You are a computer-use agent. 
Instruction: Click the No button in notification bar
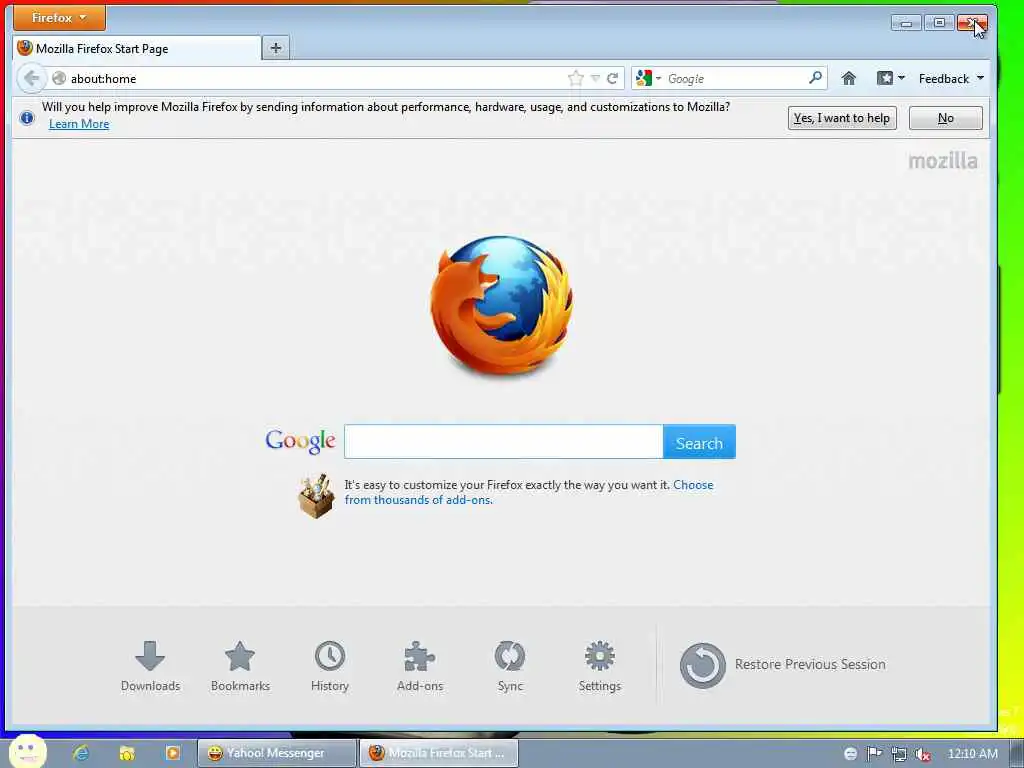(x=946, y=118)
